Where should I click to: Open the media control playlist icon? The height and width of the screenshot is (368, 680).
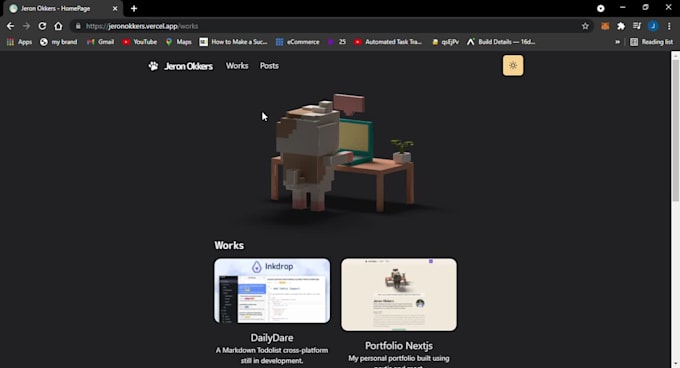tap(637, 26)
